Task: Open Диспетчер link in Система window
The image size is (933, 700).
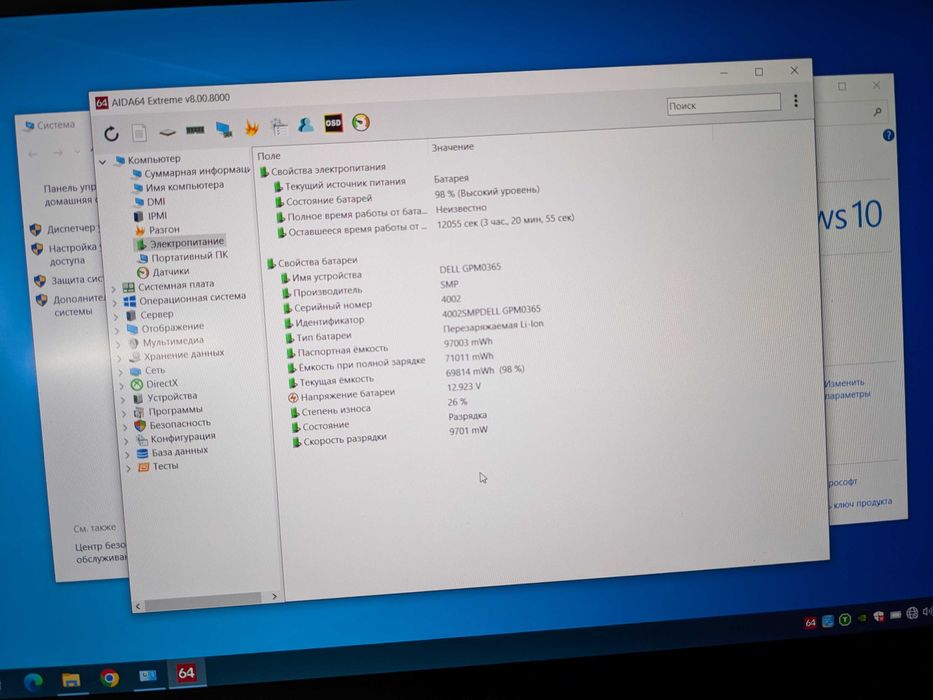Action: [71, 229]
